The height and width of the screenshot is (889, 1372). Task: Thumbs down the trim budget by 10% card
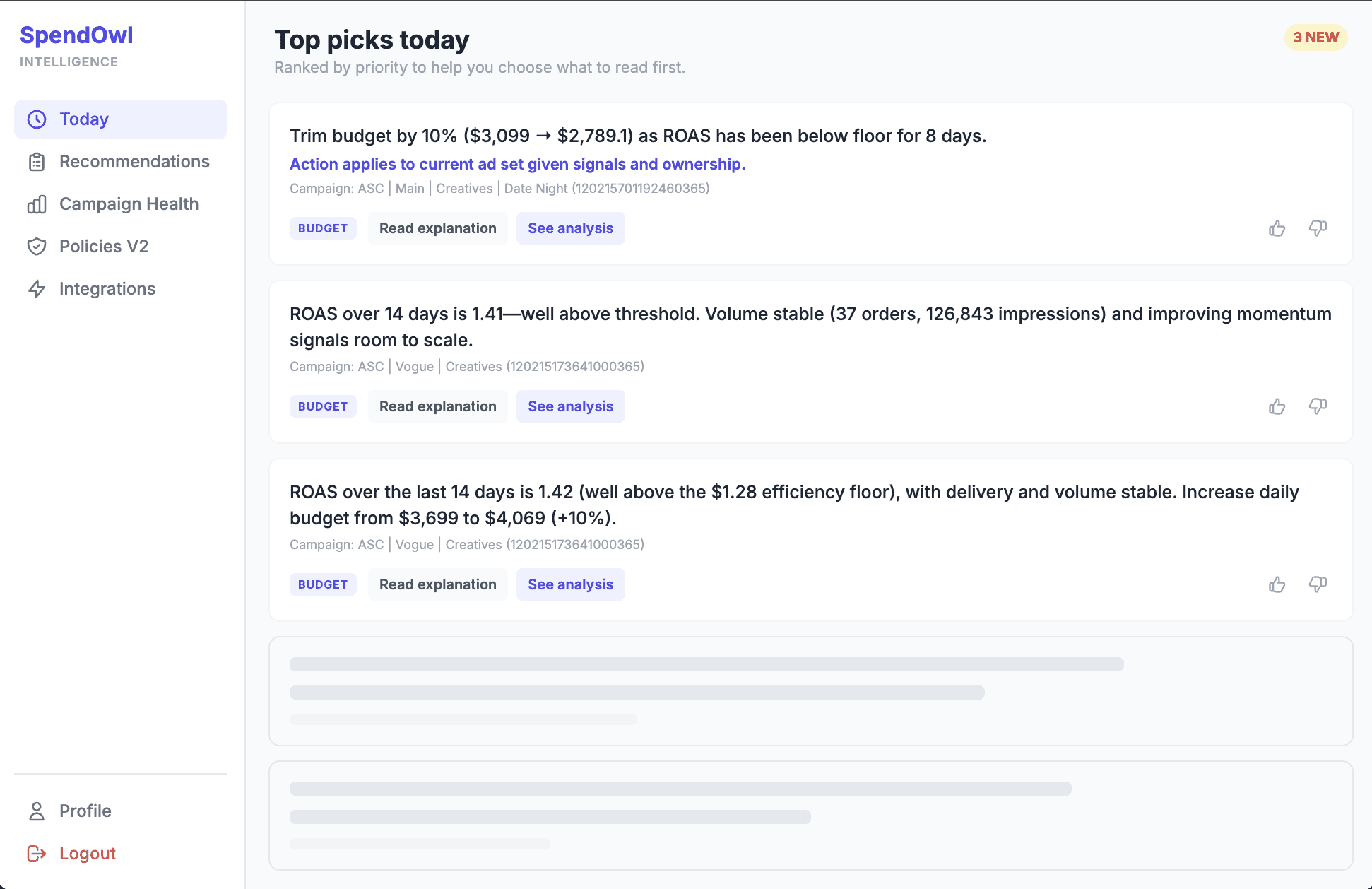click(1318, 228)
